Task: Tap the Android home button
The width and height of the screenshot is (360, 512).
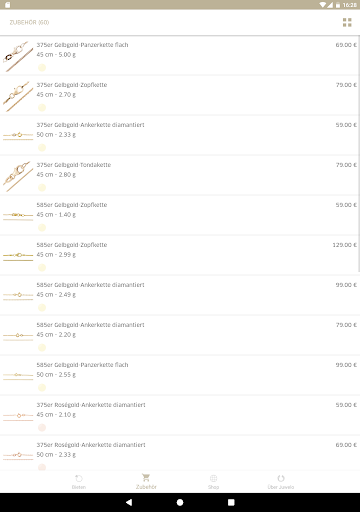Action: tap(180, 502)
